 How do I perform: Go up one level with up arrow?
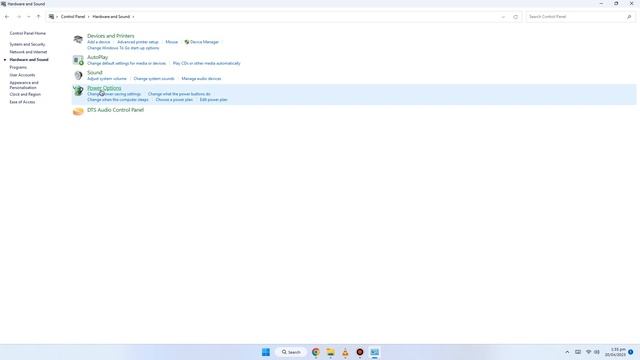(x=38, y=17)
